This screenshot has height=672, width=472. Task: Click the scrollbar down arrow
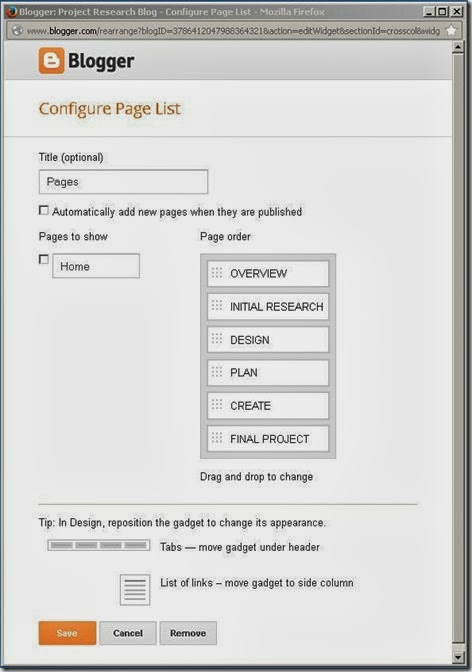pos(458,656)
